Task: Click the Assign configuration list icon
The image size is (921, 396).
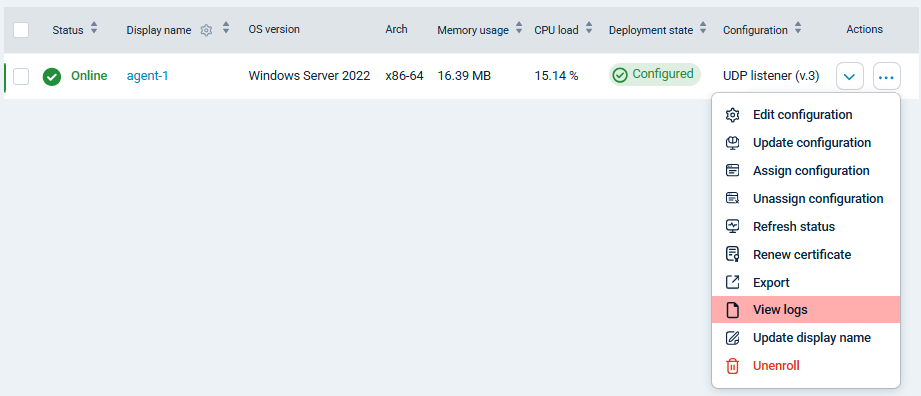Action: [x=732, y=170]
